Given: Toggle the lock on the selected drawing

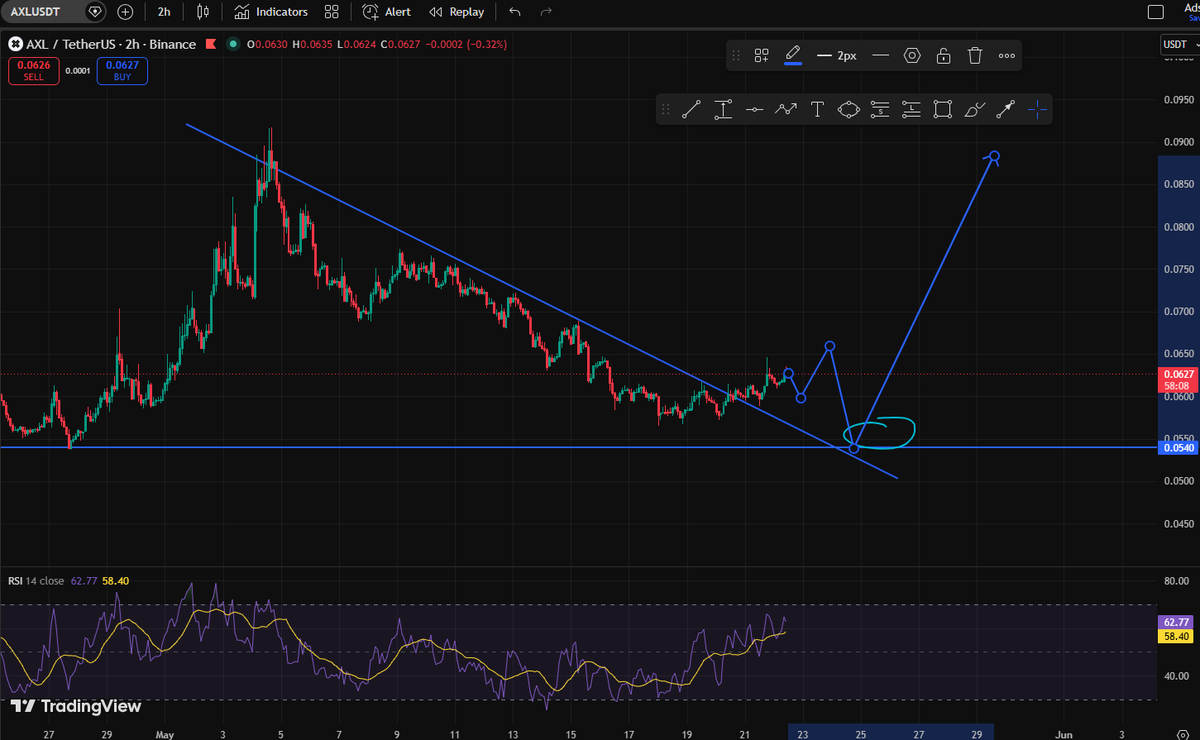Looking at the screenshot, I should click(943, 56).
